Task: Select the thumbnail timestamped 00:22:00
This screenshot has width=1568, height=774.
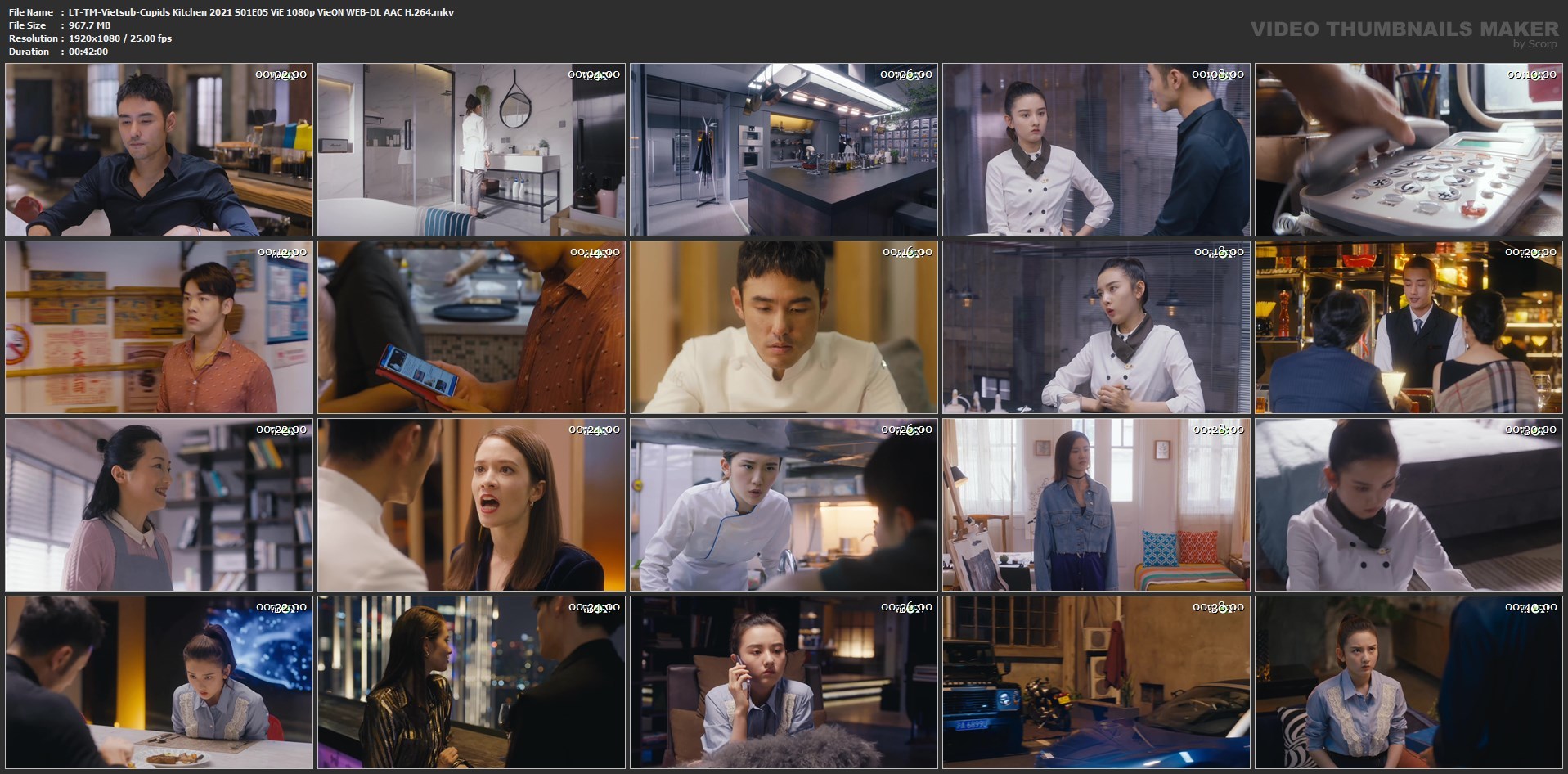Action: click(x=159, y=505)
